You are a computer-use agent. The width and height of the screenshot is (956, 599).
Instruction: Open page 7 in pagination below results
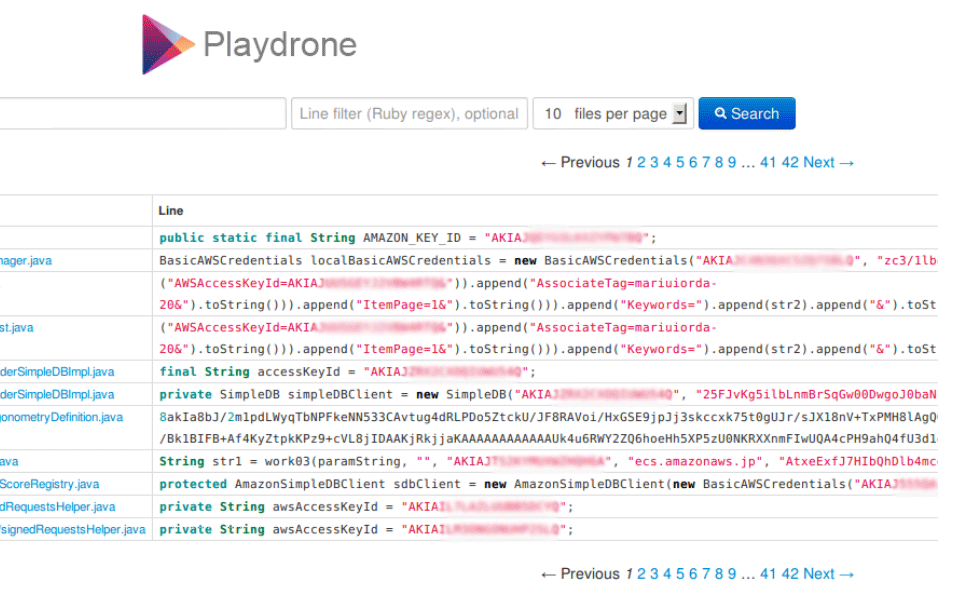pos(706,574)
